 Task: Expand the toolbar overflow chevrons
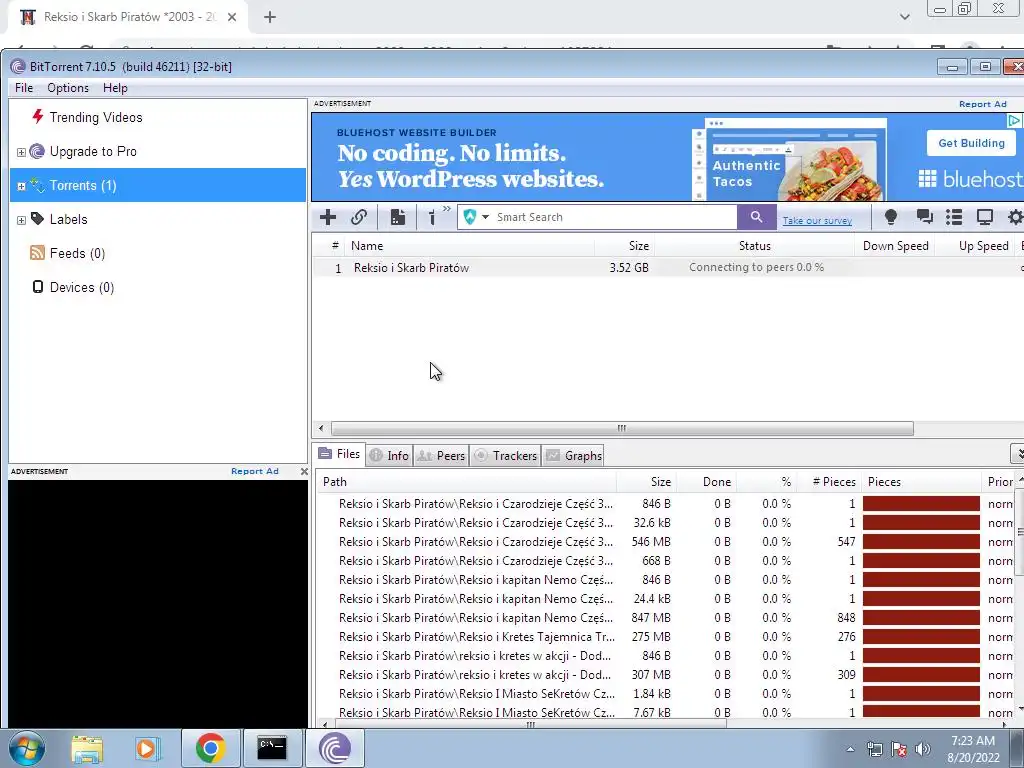tap(447, 209)
